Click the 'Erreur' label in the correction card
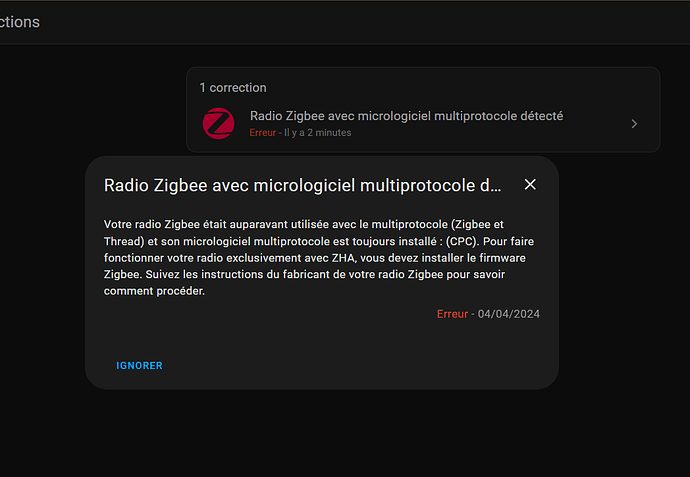The height and width of the screenshot is (477, 690). [263, 132]
